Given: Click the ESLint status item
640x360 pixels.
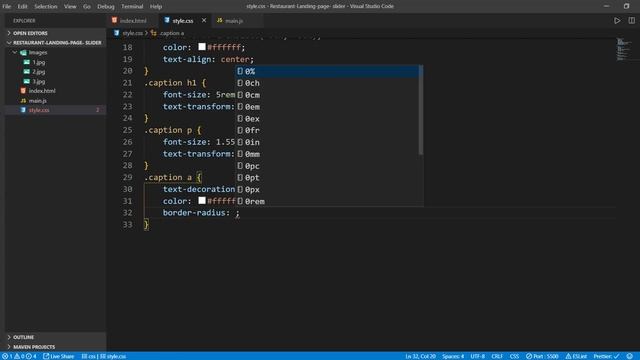Looking at the screenshot, I should 576,356.
